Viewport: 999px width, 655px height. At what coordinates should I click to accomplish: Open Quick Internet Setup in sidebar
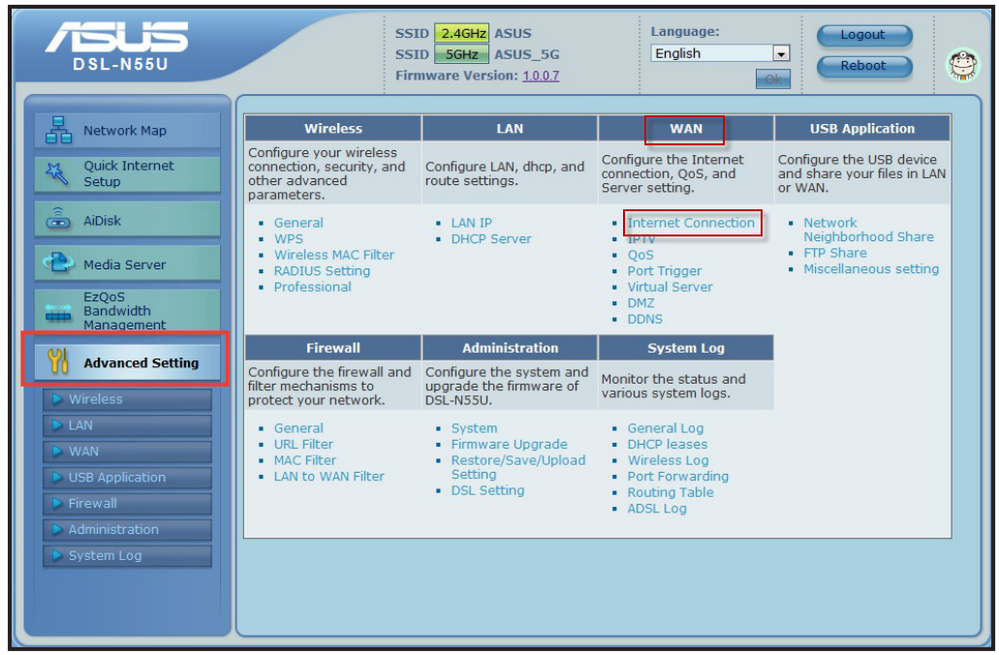[127, 174]
